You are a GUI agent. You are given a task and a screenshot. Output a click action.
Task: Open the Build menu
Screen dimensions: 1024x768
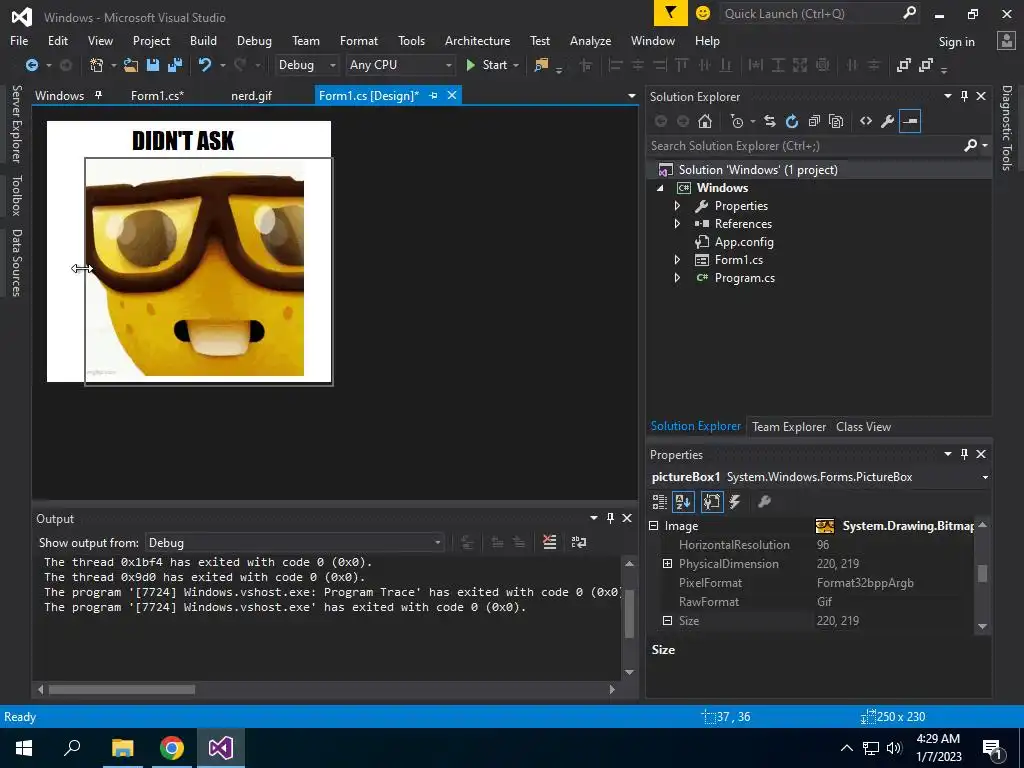[203, 40]
